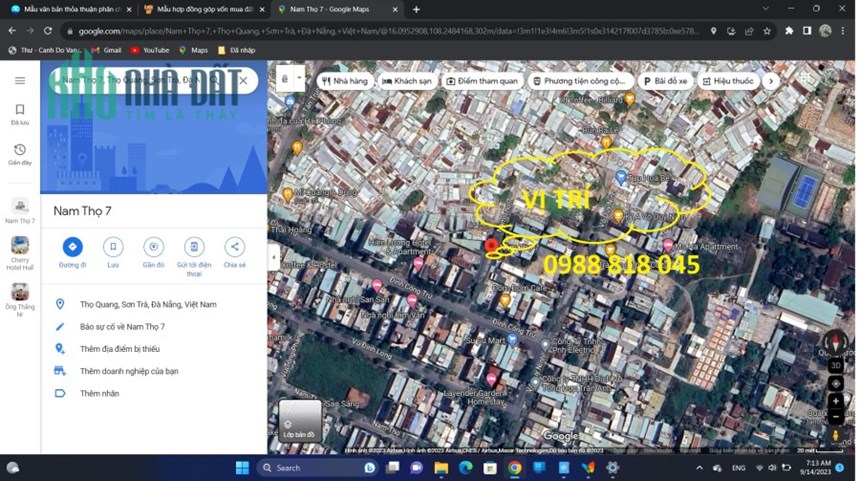The width and height of the screenshot is (860, 481).
Task: Switch to the Mẫu hợp đồng góp vốn tab
Action: (205, 9)
